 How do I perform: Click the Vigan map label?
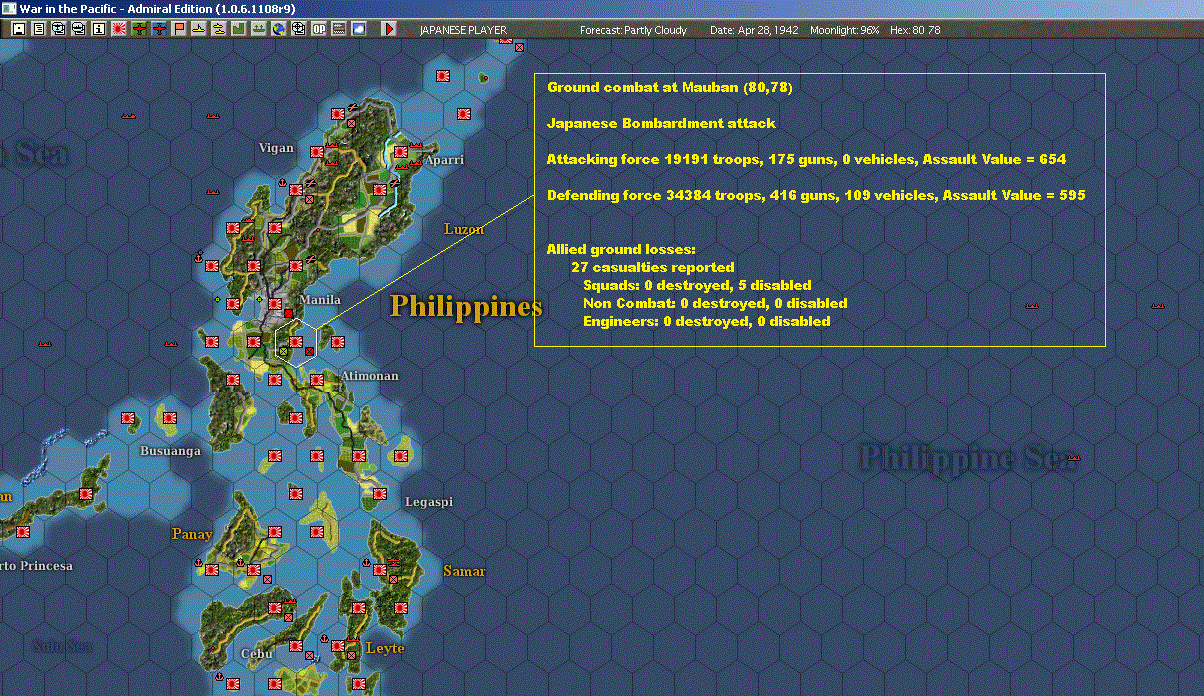[x=276, y=148]
